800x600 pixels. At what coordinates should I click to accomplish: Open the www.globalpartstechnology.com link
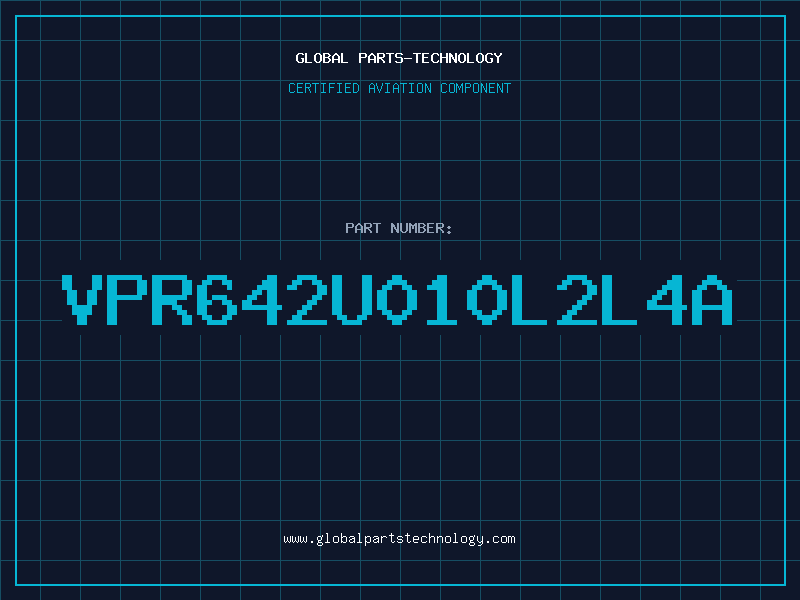399,539
